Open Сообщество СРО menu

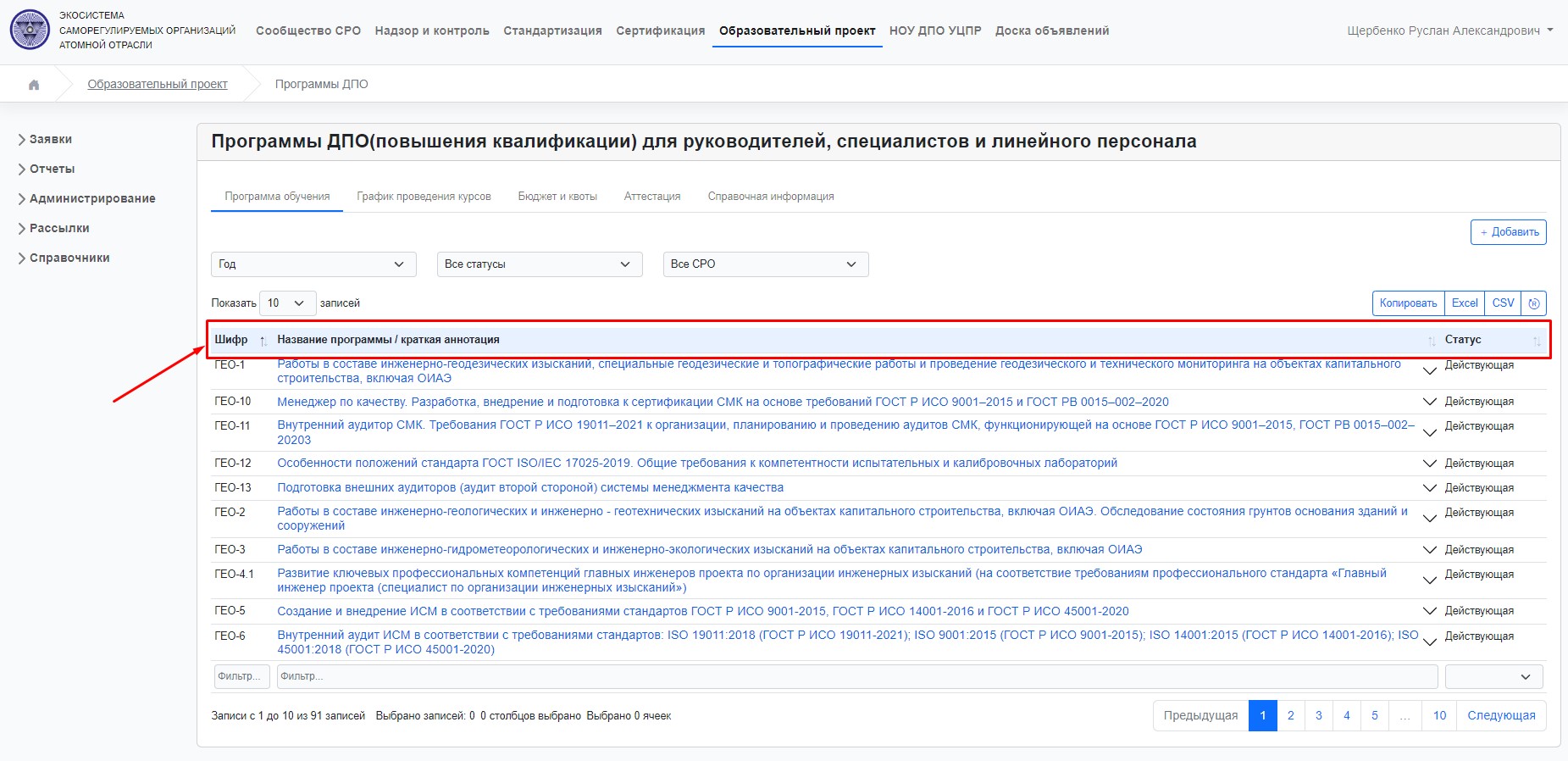(308, 31)
